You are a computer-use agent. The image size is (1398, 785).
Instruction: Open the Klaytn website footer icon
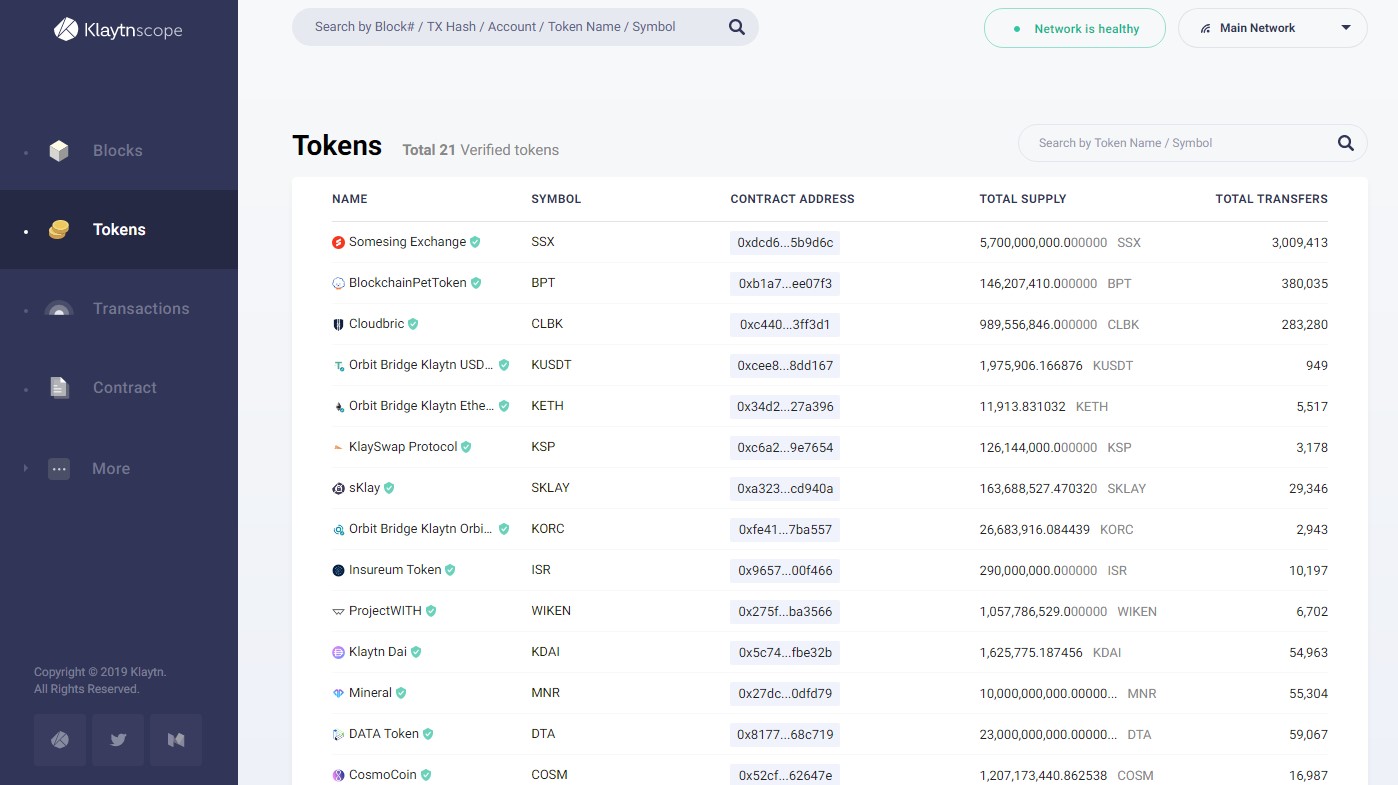click(x=60, y=740)
